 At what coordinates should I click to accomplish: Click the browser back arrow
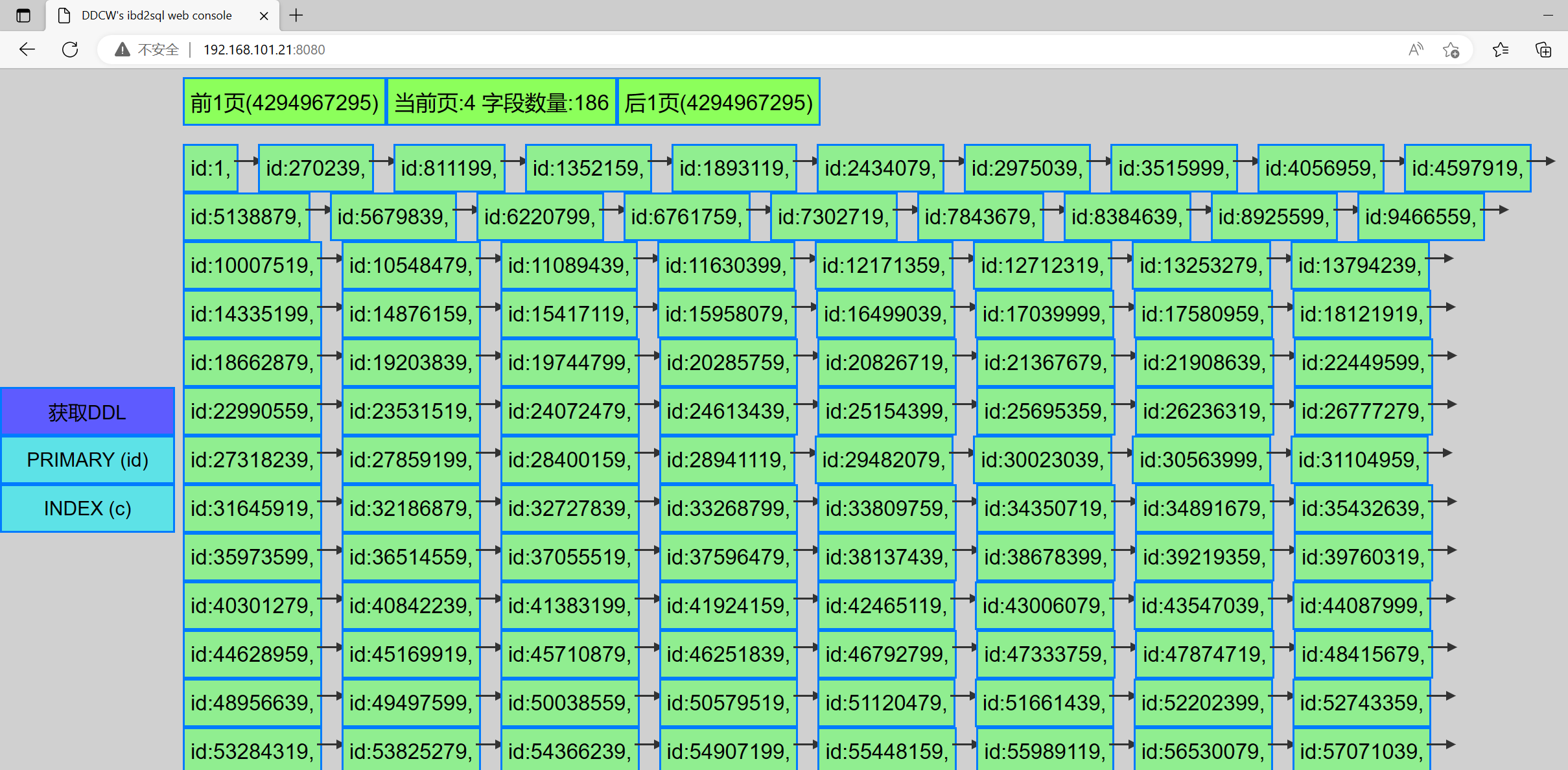tap(27, 49)
